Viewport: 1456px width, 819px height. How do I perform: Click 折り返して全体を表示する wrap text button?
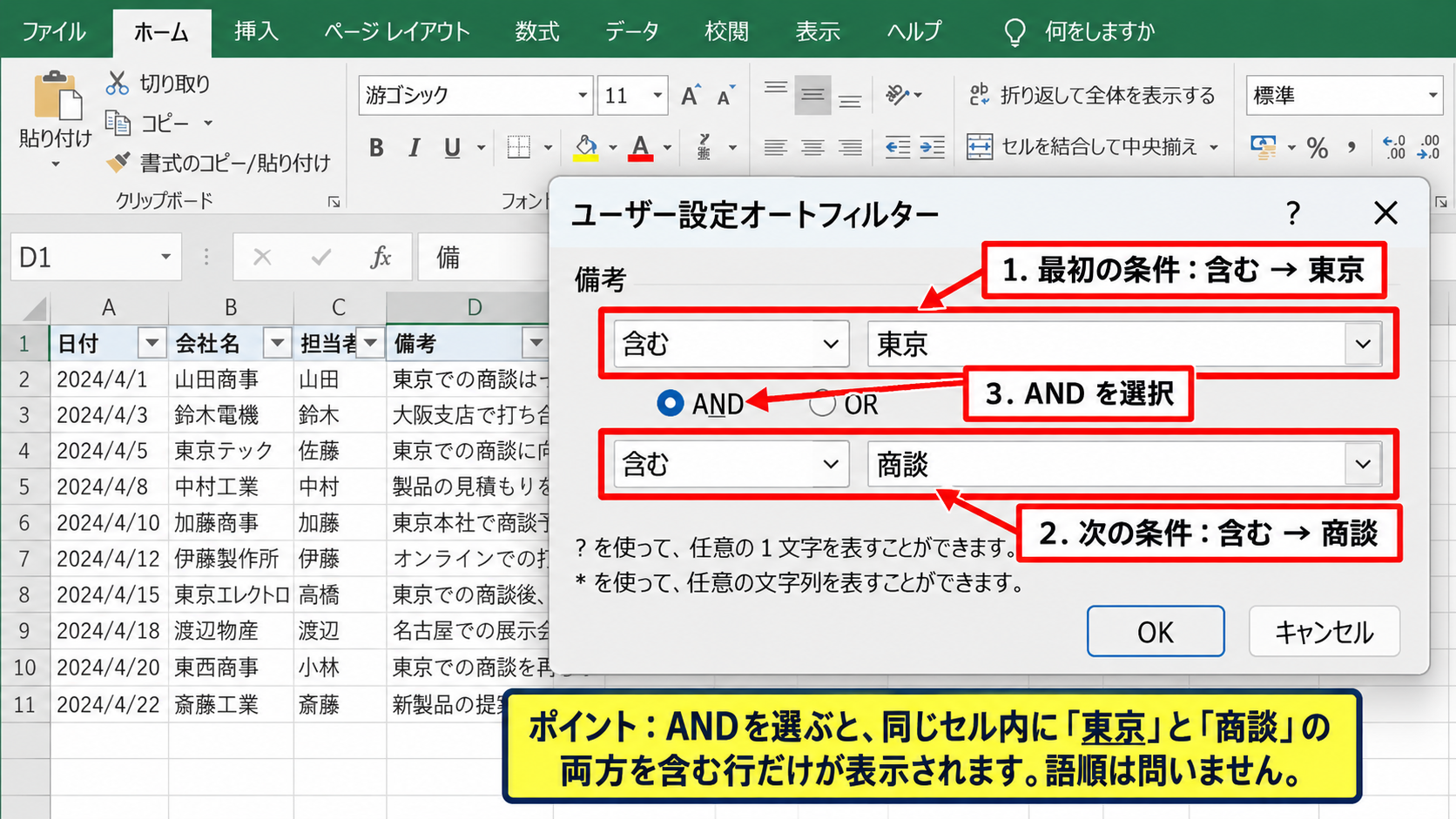tap(1092, 95)
